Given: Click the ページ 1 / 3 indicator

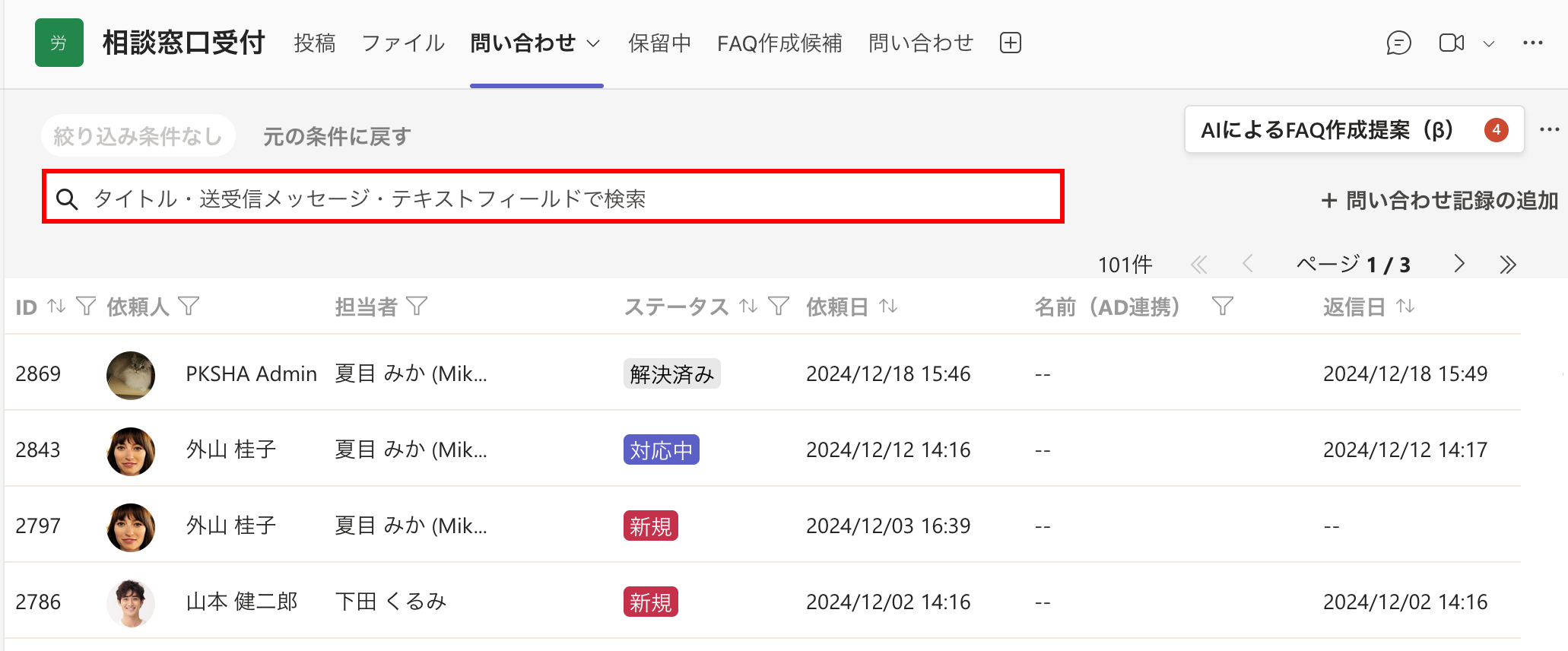Looking at the screenshot, I should [1354, 264].
